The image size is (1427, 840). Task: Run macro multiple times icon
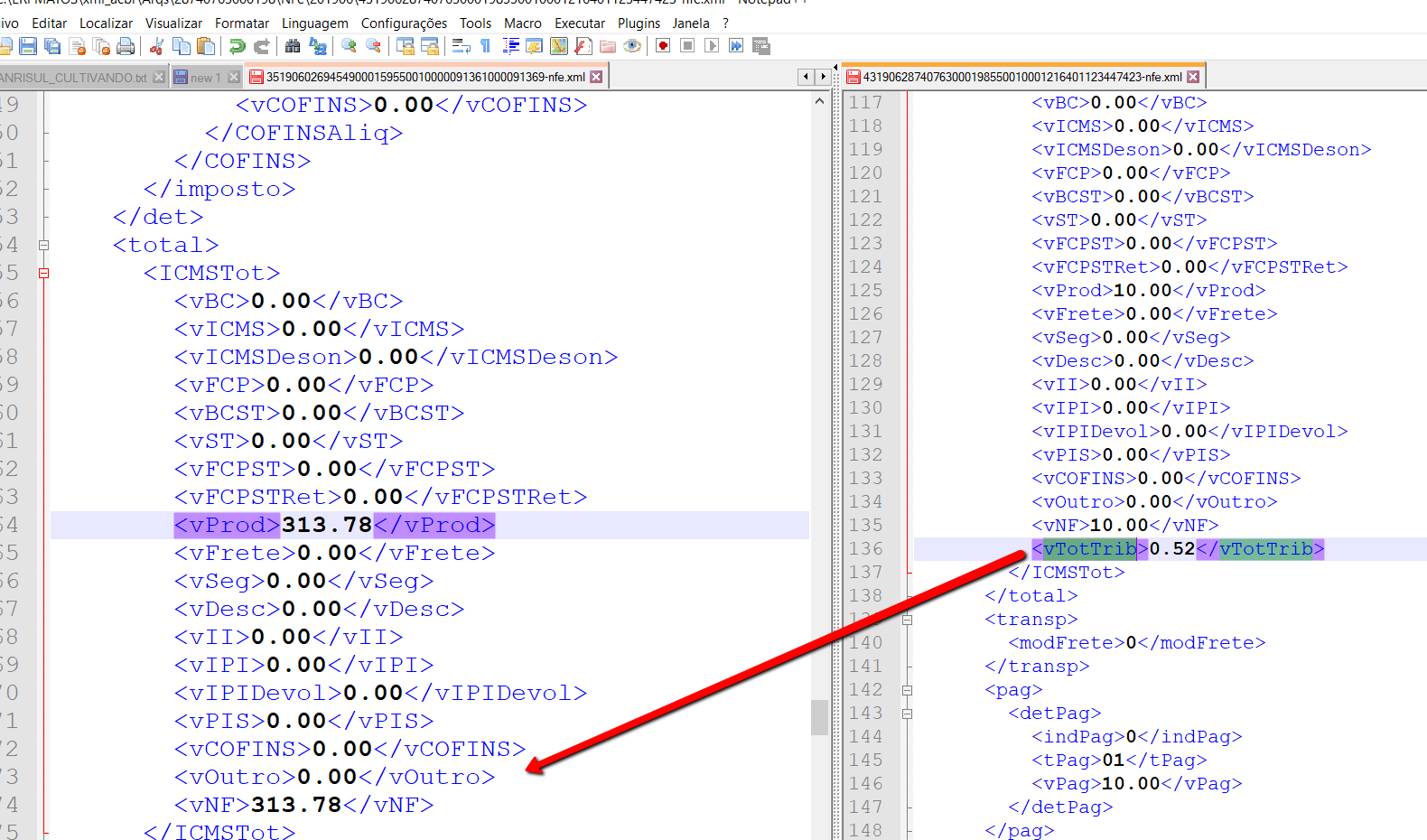tap(736, 46)
